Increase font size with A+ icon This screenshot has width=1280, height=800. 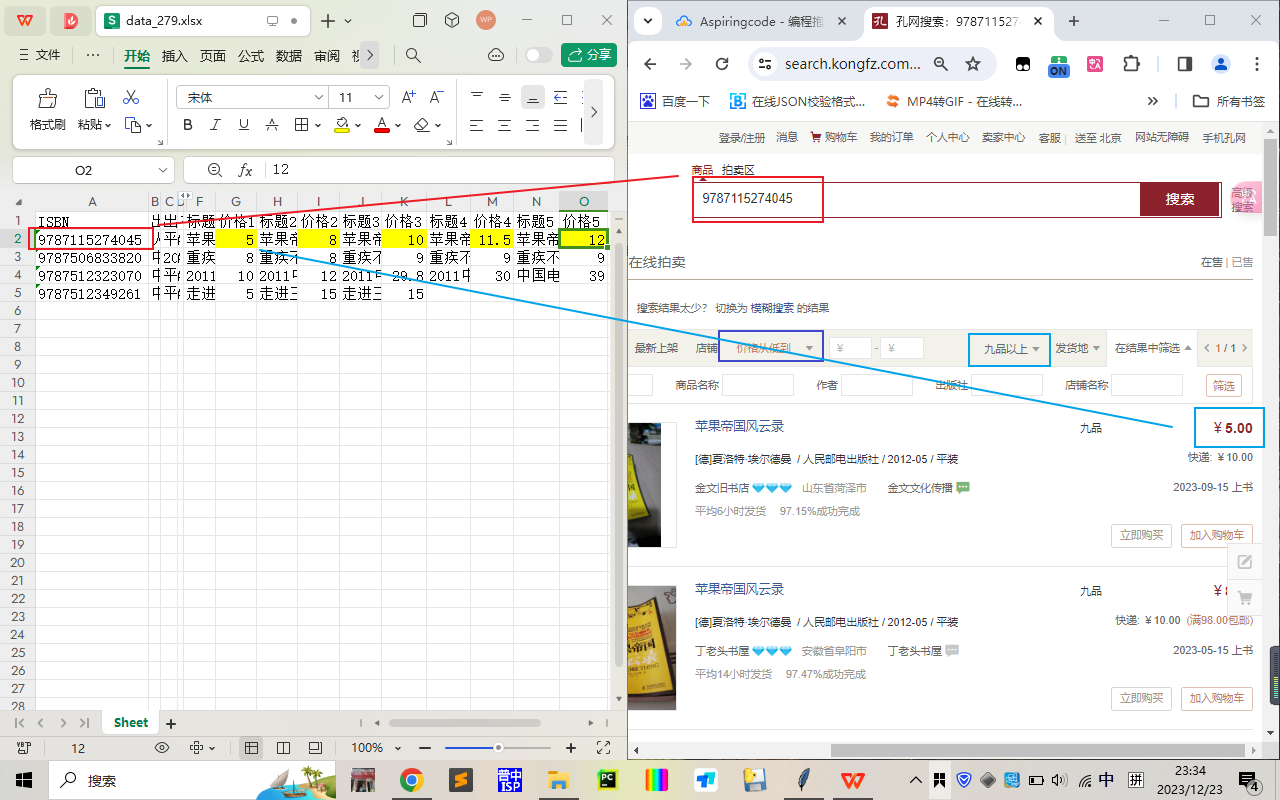click(x=408, y=97)
